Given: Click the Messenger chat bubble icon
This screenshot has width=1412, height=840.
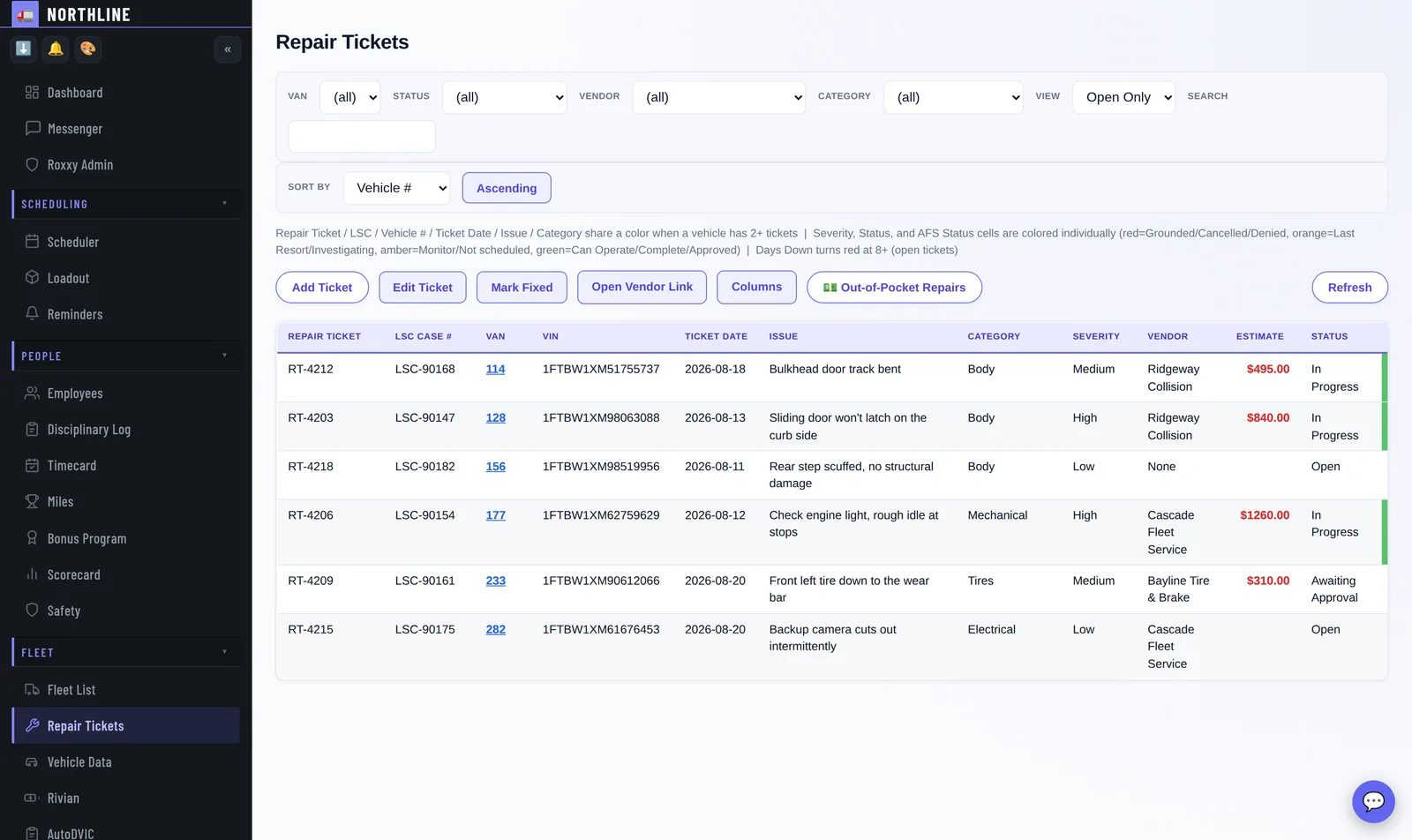Looking at the screenshot, I should [33, 129].
